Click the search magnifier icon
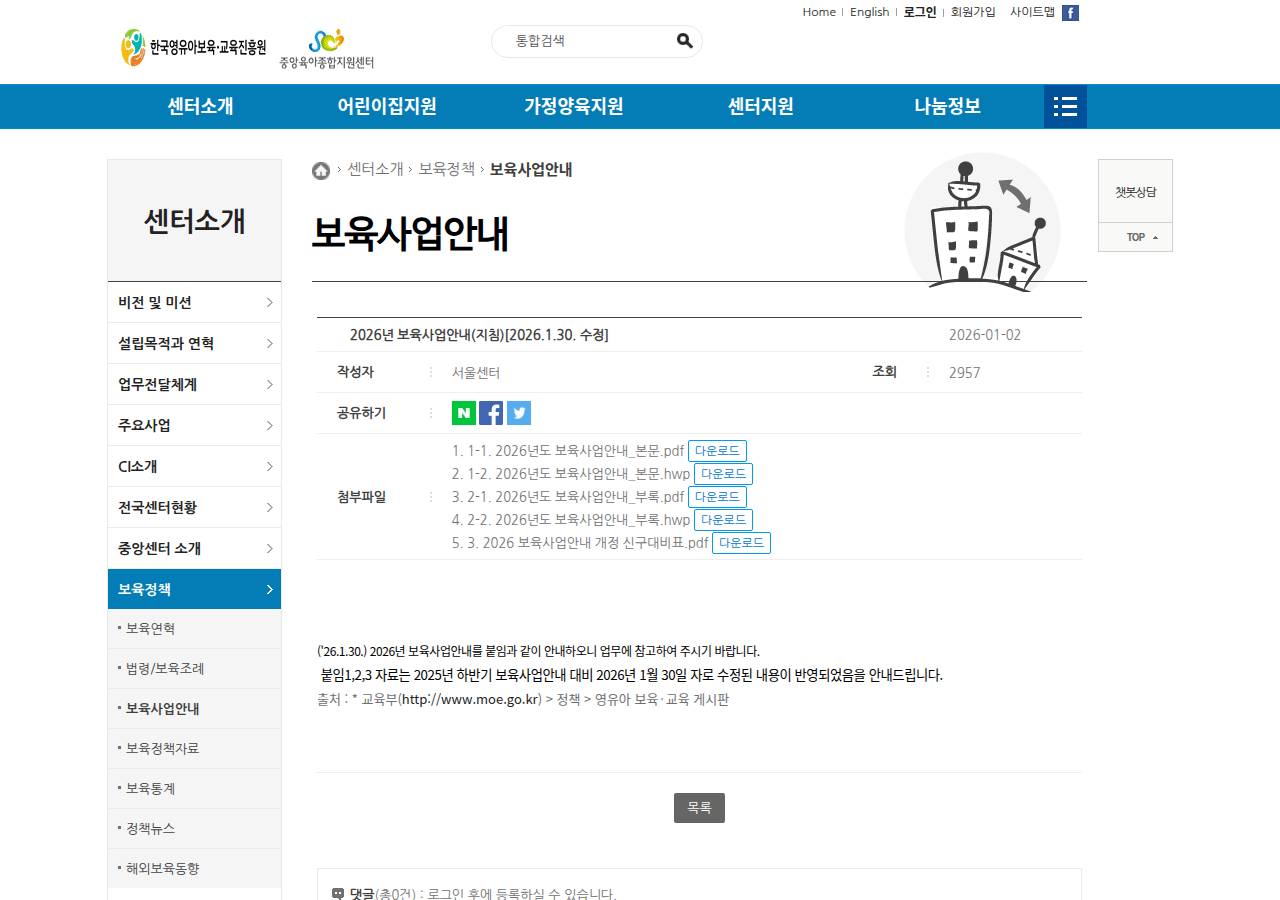1280x900 pixels. (684, 41)
